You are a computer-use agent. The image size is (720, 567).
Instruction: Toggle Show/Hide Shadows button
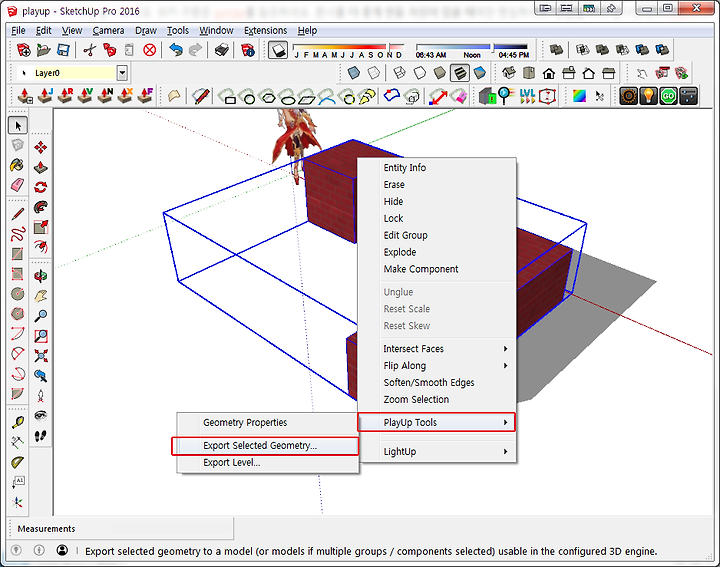(x=278, y=50)
